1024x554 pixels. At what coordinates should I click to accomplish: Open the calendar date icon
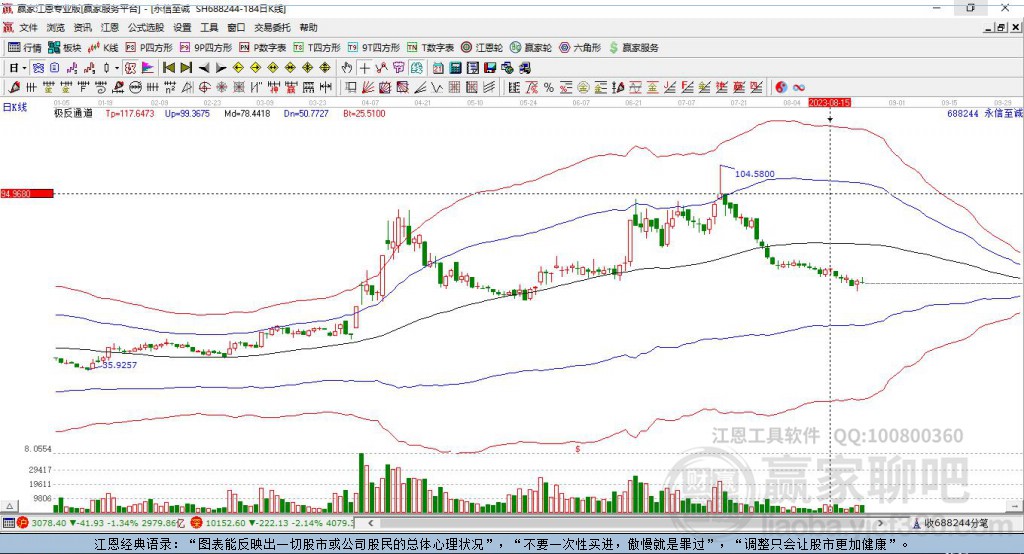pos(438,68)
